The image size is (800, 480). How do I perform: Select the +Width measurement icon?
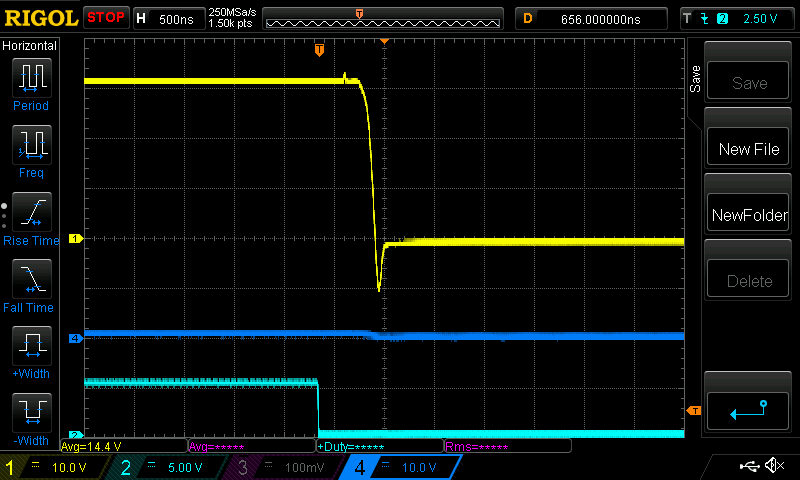pos(31,345)
